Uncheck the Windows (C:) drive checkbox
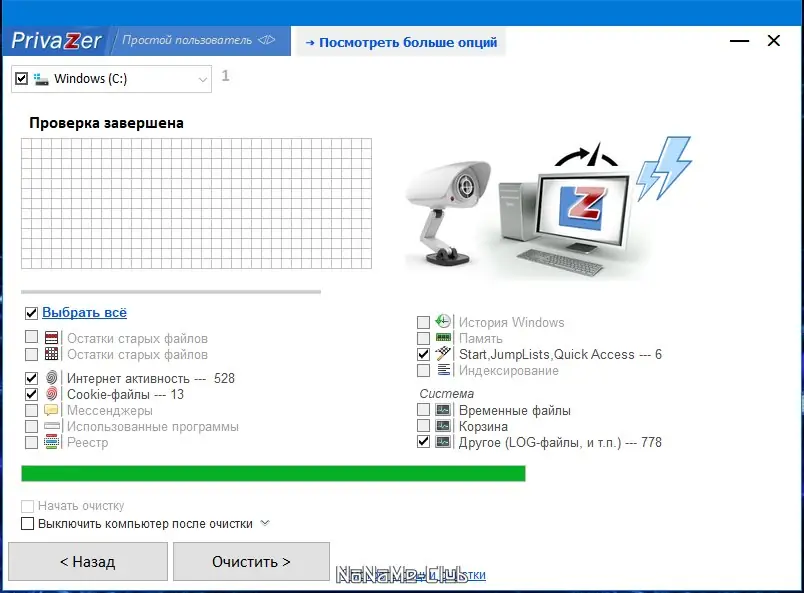The height and width of the screenshot is (593, 804). click(x=22, y=78)
